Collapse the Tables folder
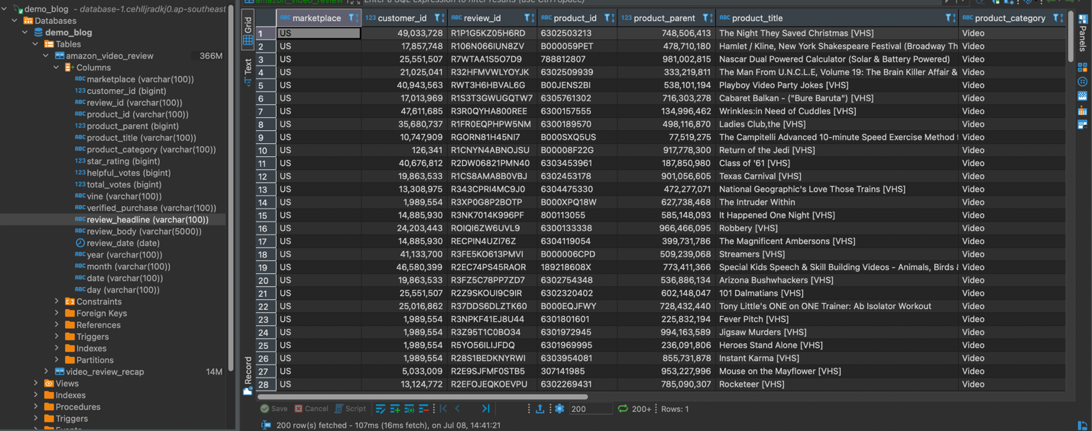1092x431 pixels. click(37, 44)
